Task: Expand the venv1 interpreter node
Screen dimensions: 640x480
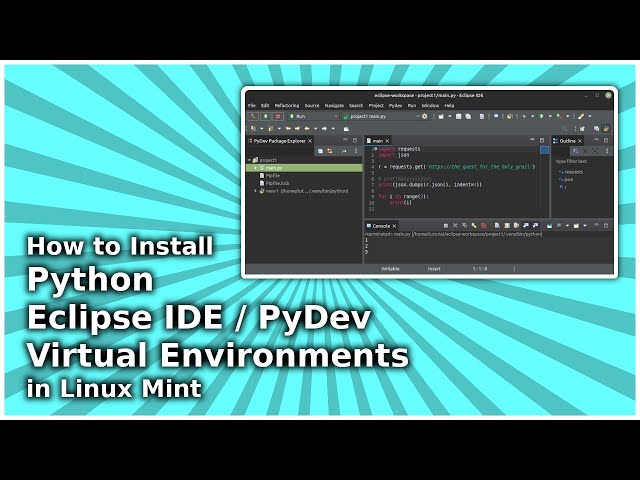Action: [256, 191]
